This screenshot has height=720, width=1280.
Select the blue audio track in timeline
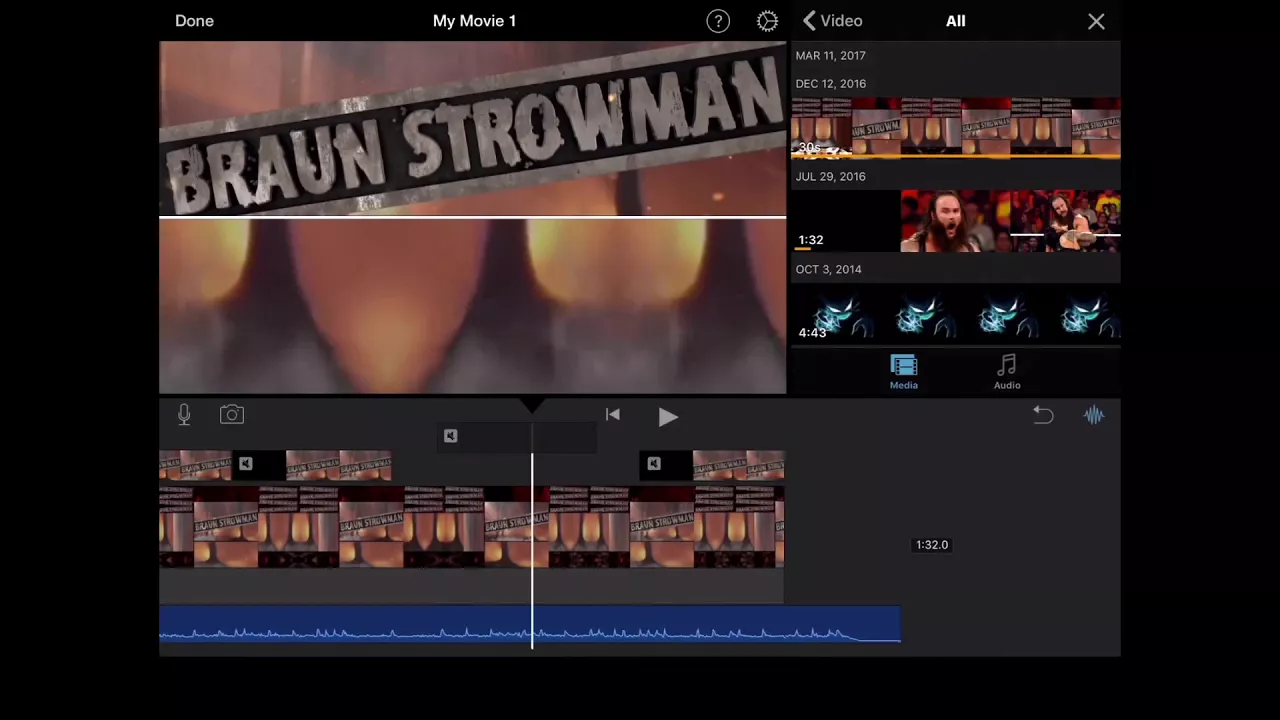tap(530, 625)
